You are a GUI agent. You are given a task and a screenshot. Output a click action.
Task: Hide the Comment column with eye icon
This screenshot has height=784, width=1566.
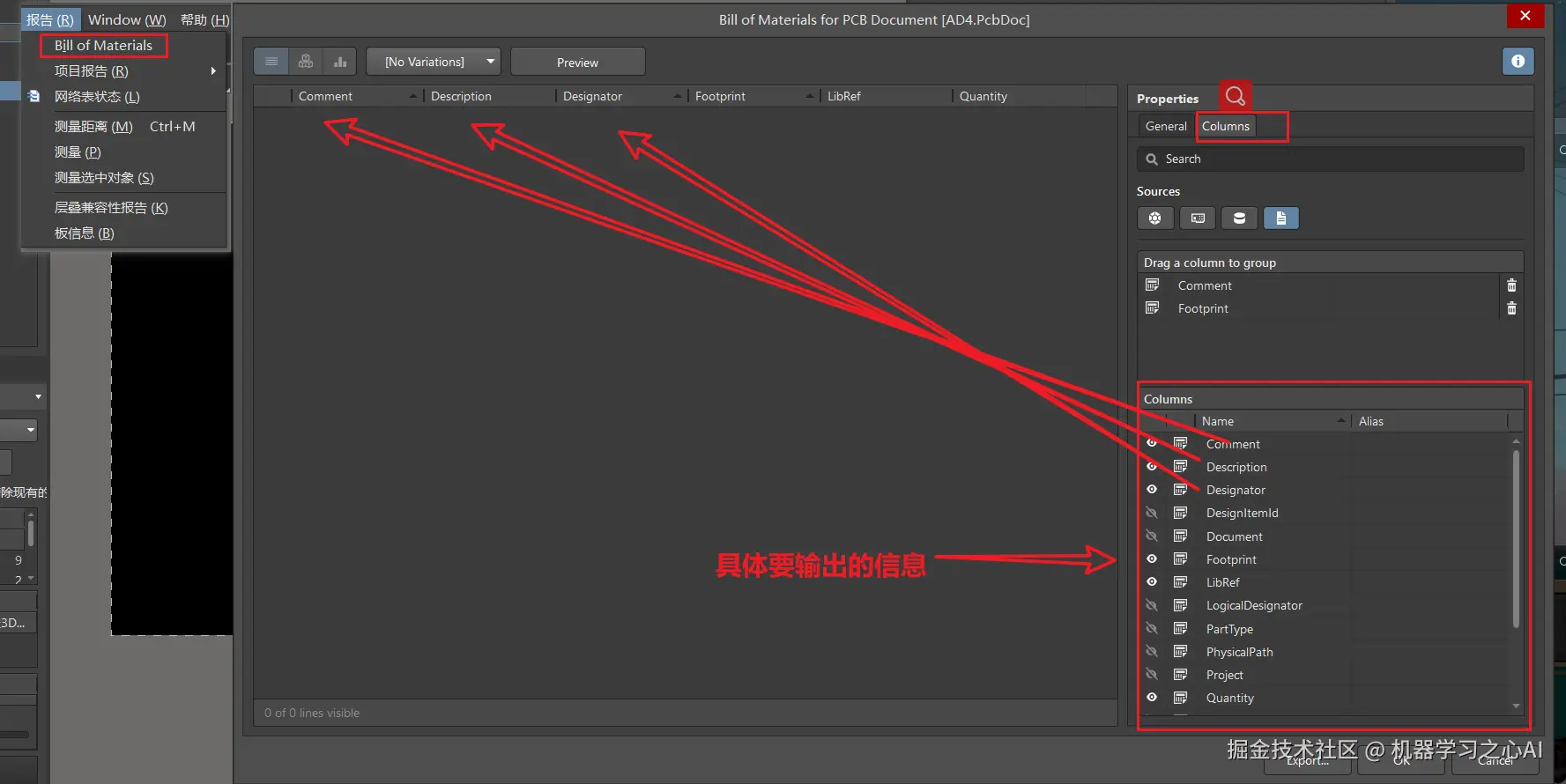tap(1152, 442)
